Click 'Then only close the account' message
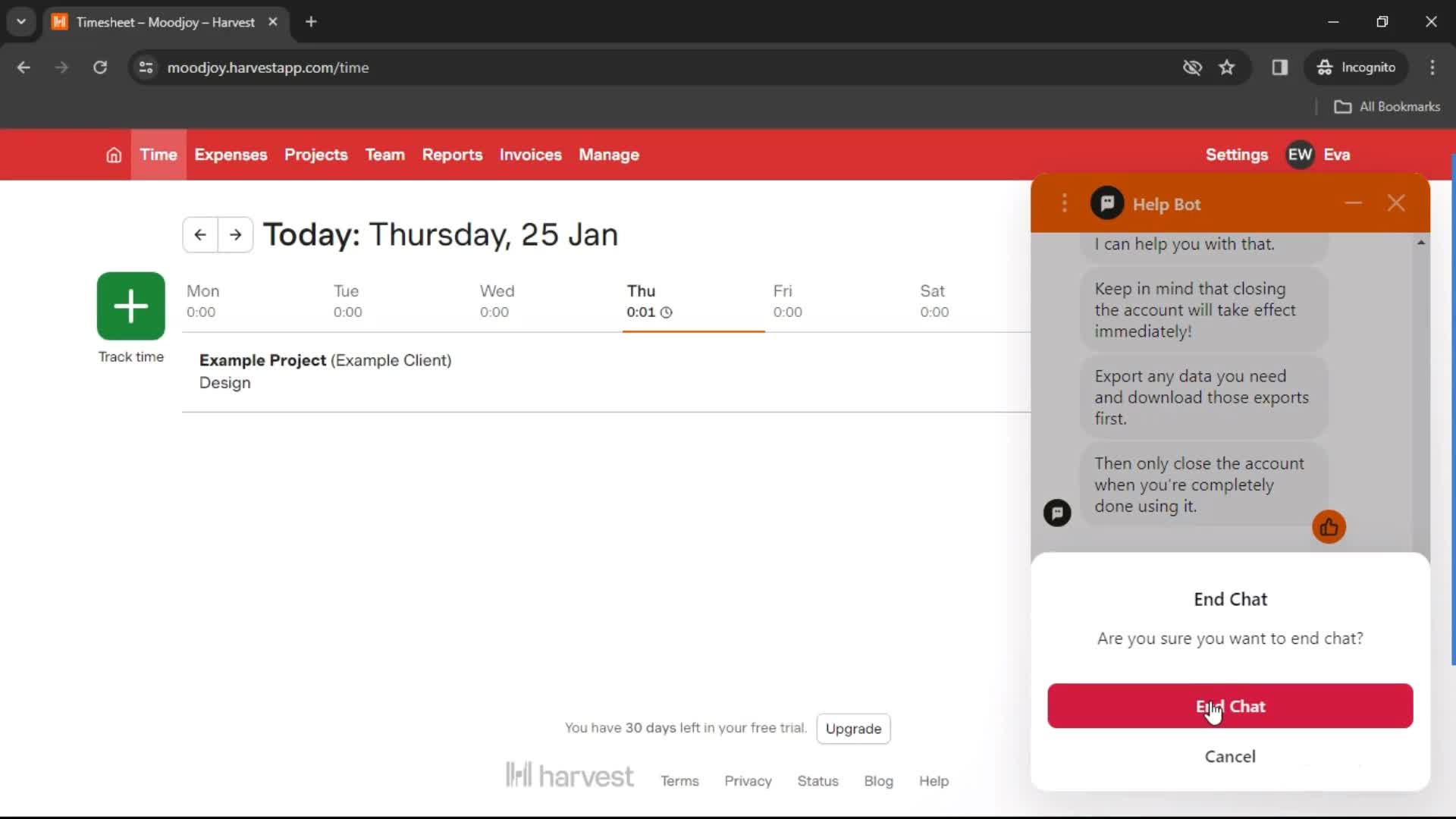Image resolution: width=1456 pixels, height=819 pixels. [x=1203, y=485]
